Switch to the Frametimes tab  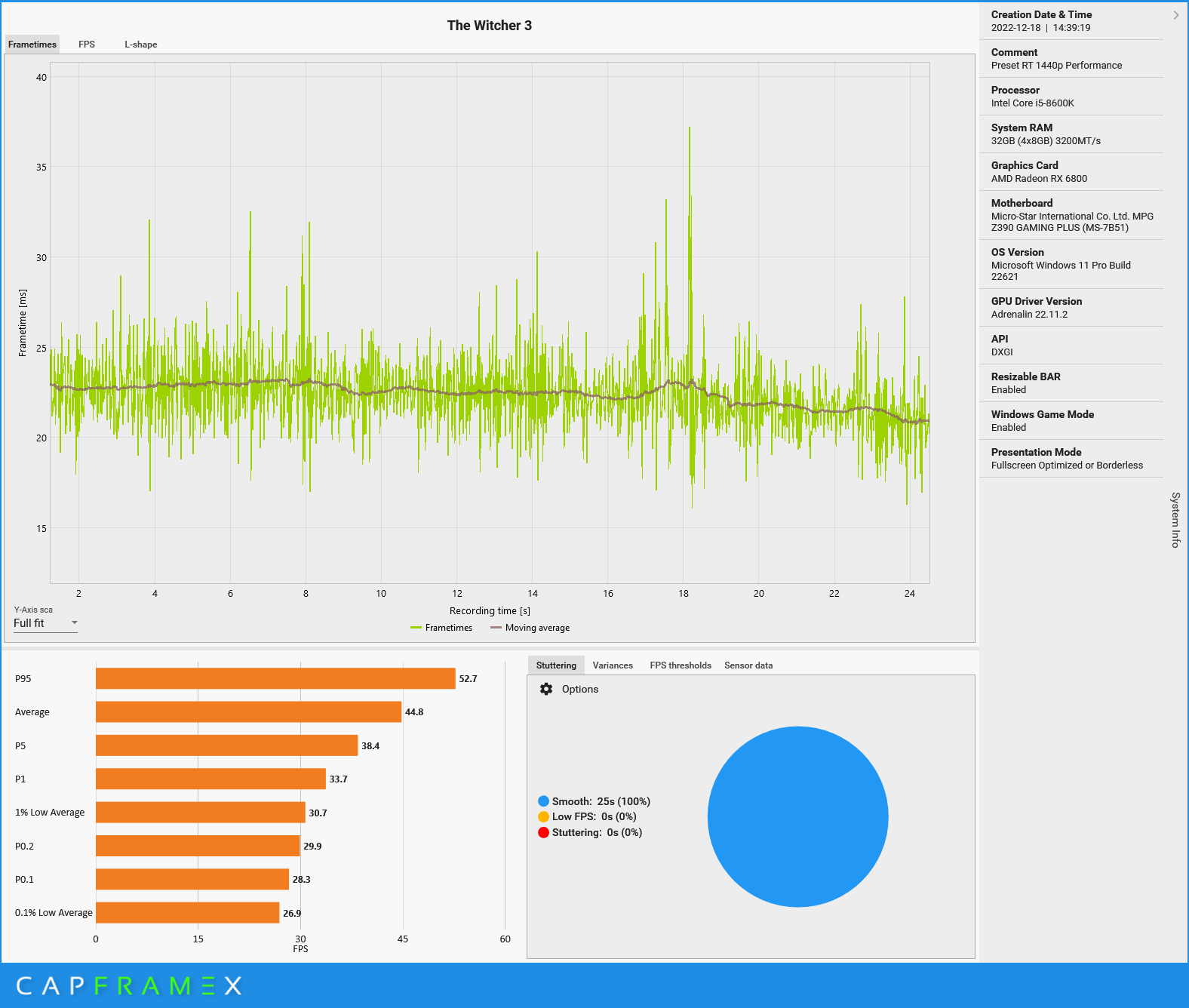[32, 45]
